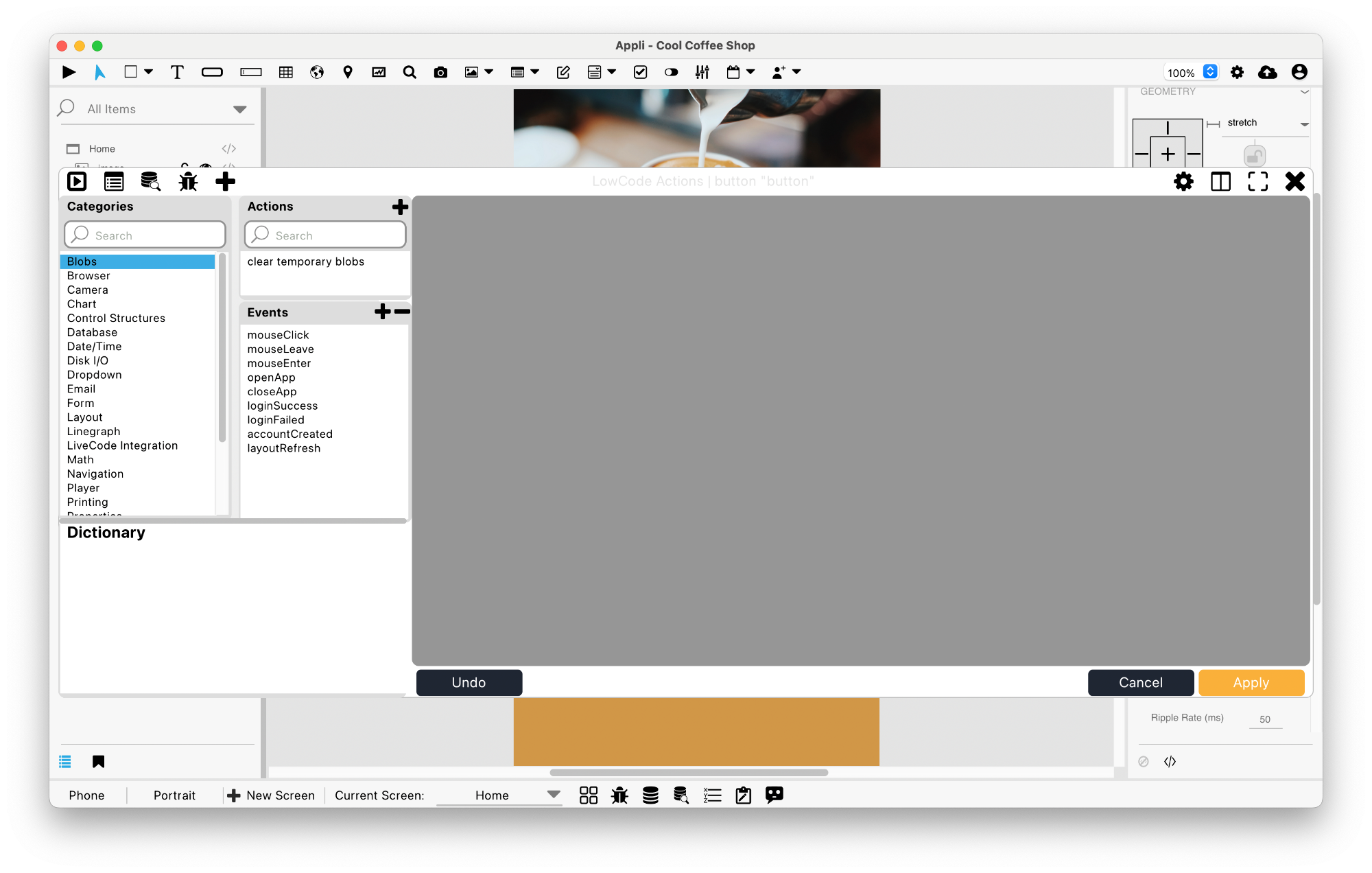Enable fullscreen mode toggle icon
The width and height of the screenshot is (1372, 873).
tap(1258, 181)
